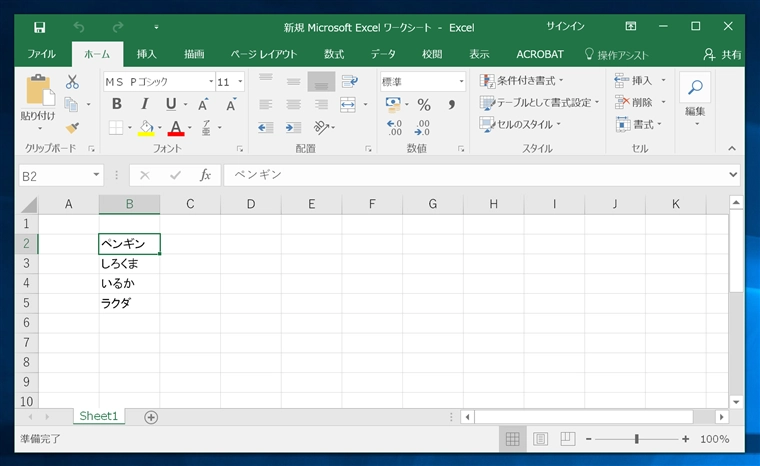Switch to ページ レイアウト tab
This screenshot has height=466, width=760.
click(x=263, y=54)
